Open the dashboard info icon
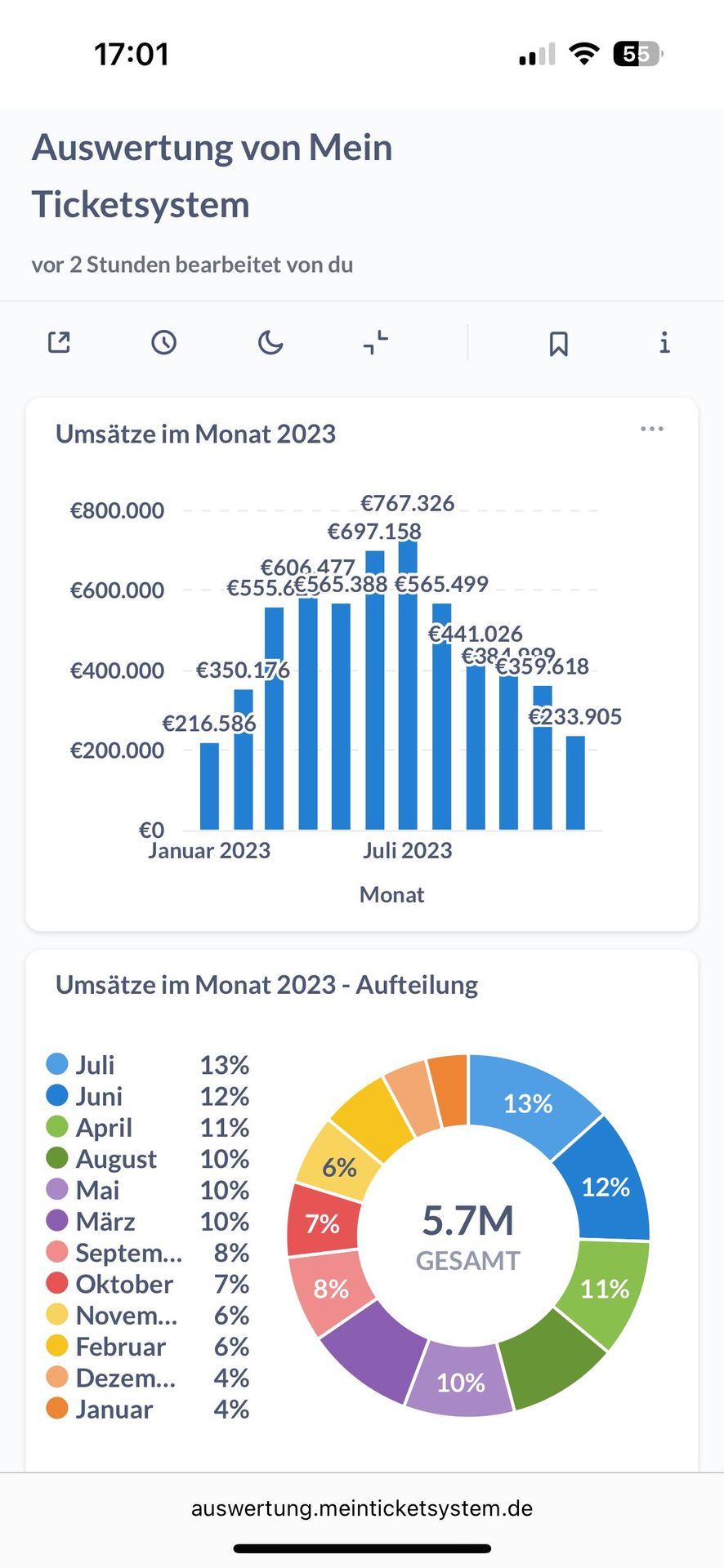 [664, 342]
